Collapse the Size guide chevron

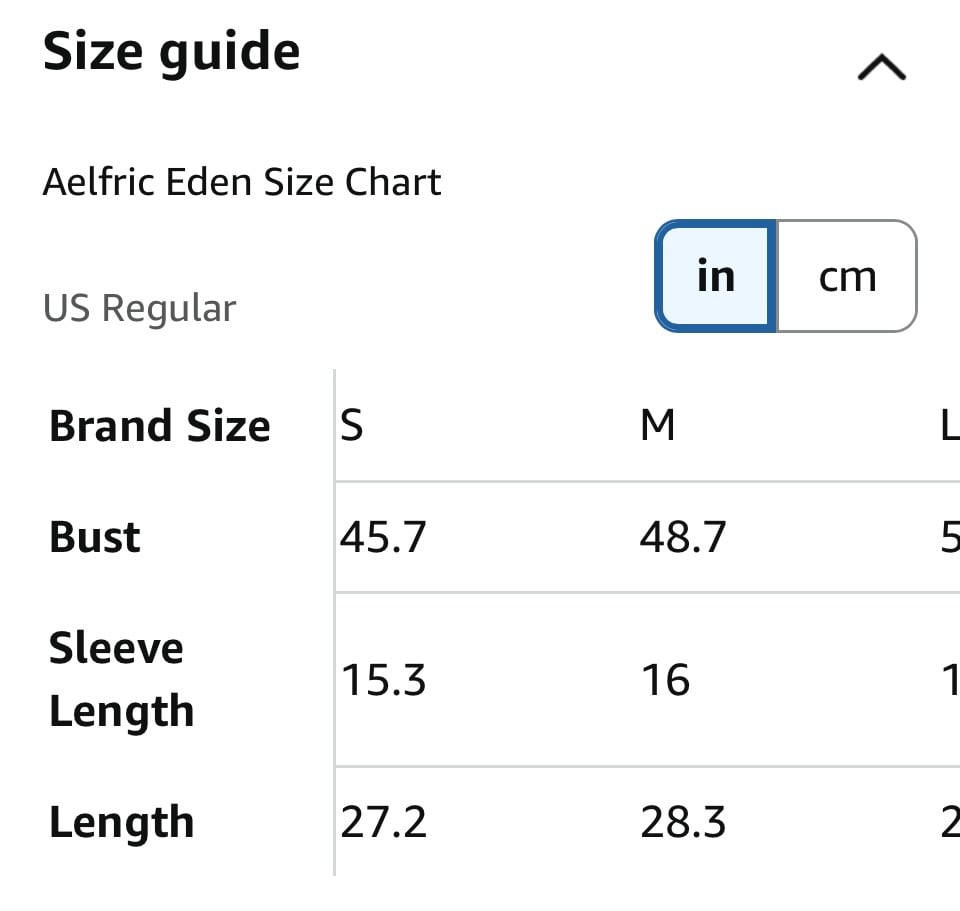(x=882, y=67)
